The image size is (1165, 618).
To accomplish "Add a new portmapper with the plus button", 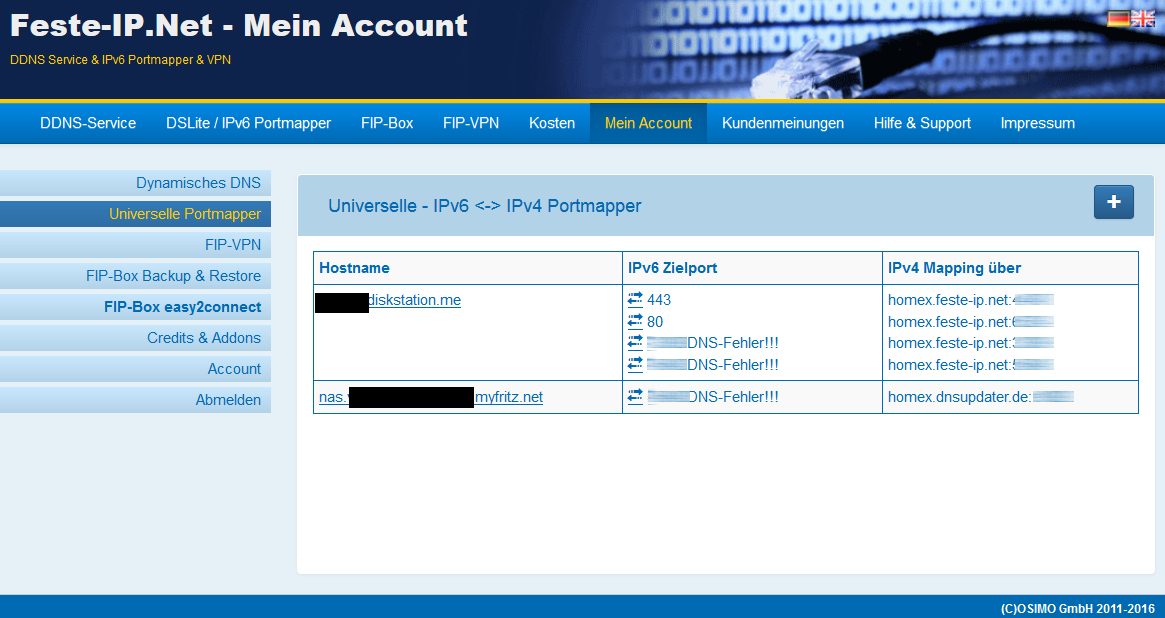I will pos(1114,202).
